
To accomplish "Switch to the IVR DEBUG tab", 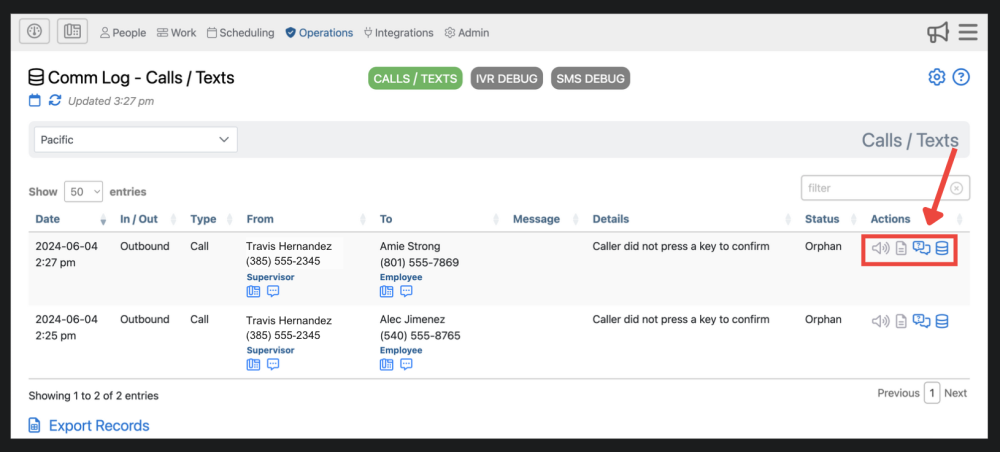I will click(506, 78).
